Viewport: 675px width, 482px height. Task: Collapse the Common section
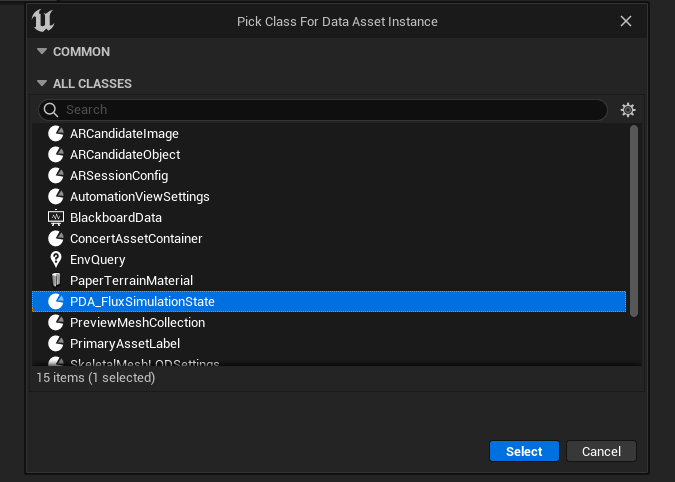42,52
